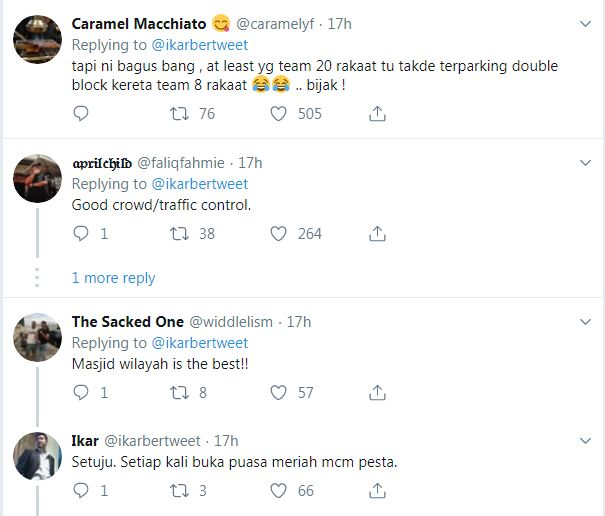
Task: Open @ikarbertweet link in Caramel Macchiato's reply
Action: point(199,45)
